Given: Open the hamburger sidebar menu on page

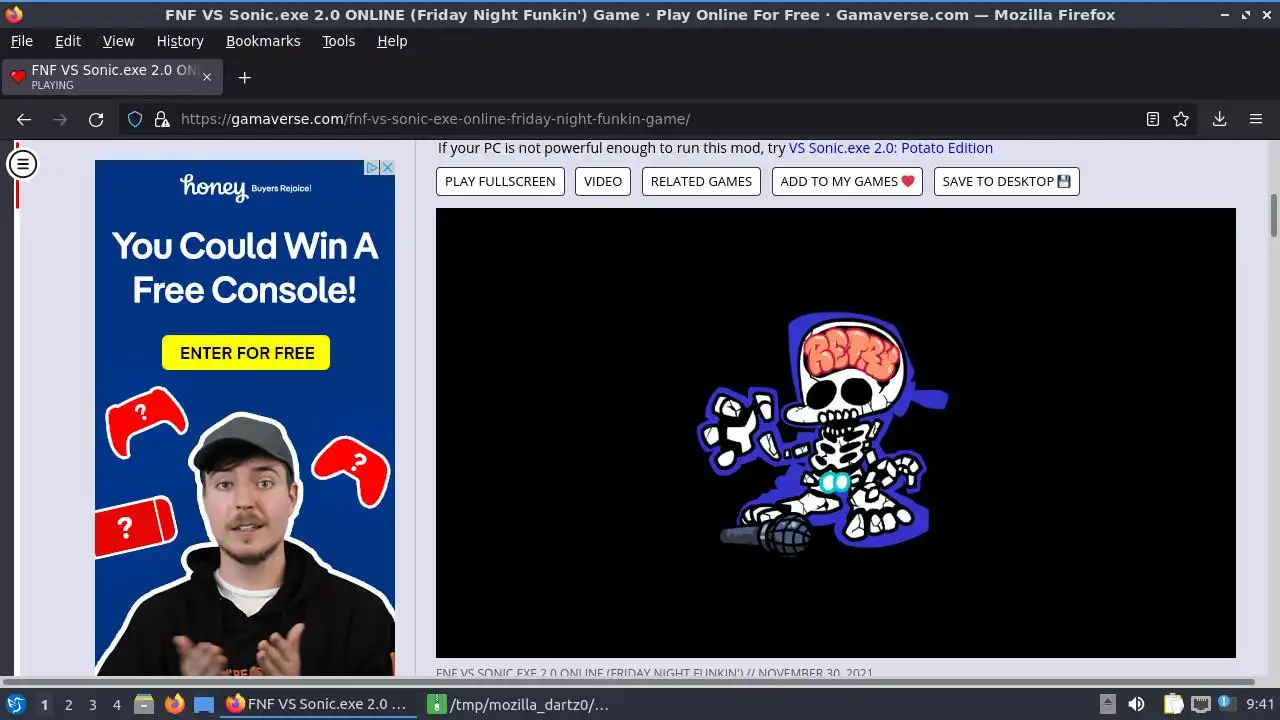Looking at the screenshot, I should (x=22, y=164).
